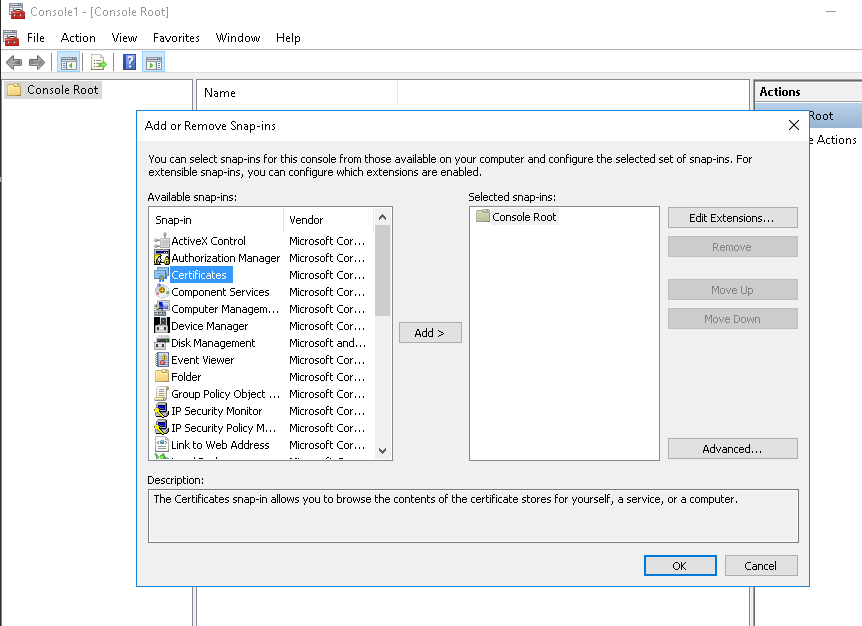Open the Favorites menu
The height and width of the screenshot is (626, 862).
(x=176, y=38)
